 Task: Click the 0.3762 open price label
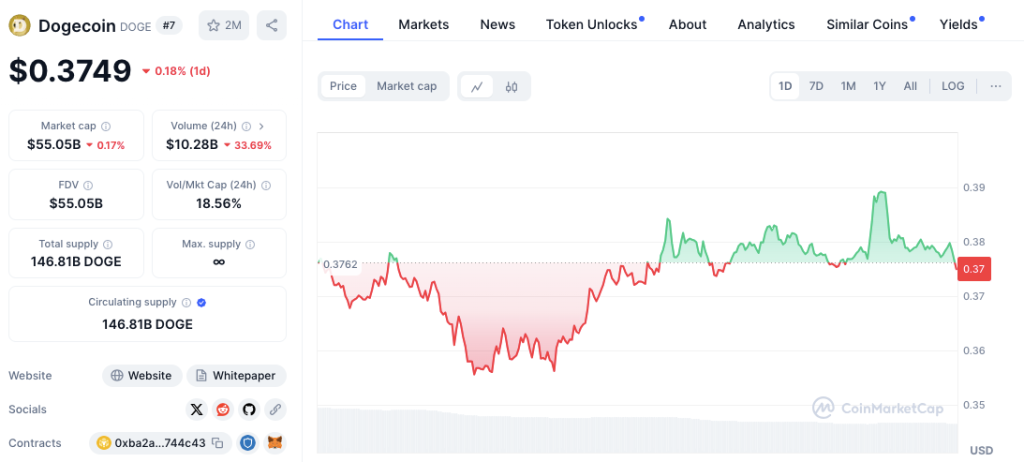click(340, 265)
